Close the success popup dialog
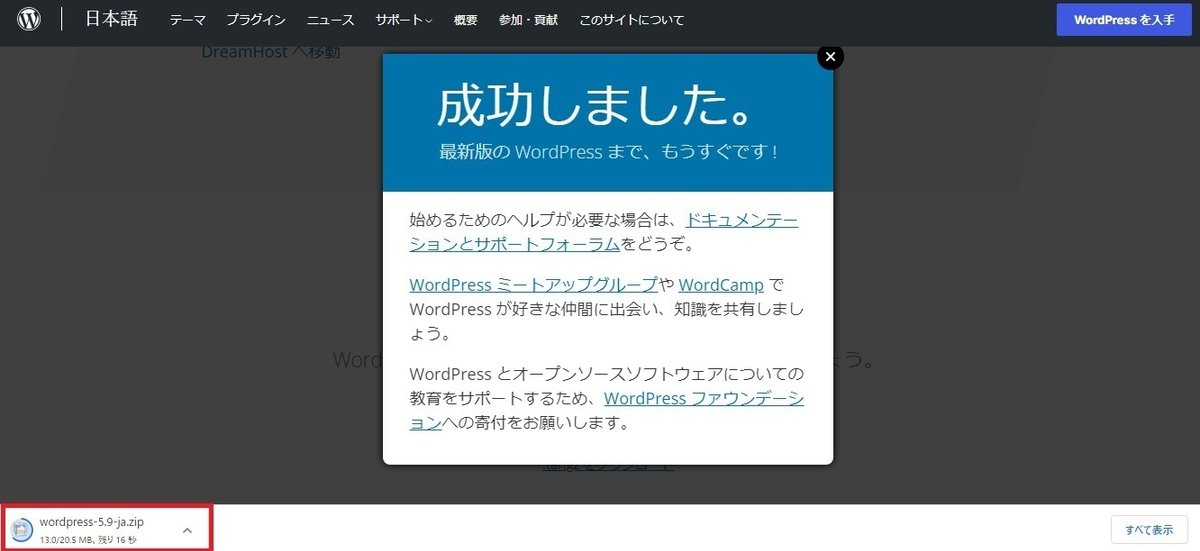Viewport: 1200px width, 551px height. click(830, 57)
